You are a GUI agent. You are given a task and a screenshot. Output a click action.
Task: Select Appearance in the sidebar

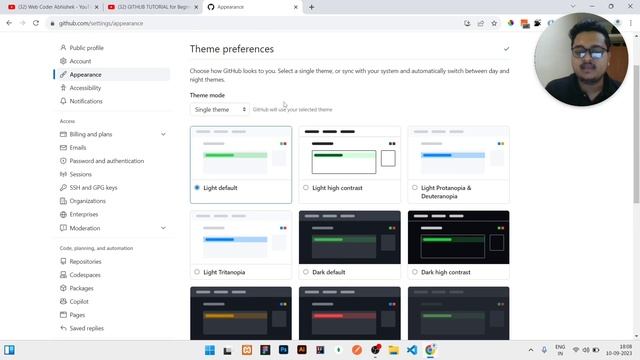click(111, 75)
